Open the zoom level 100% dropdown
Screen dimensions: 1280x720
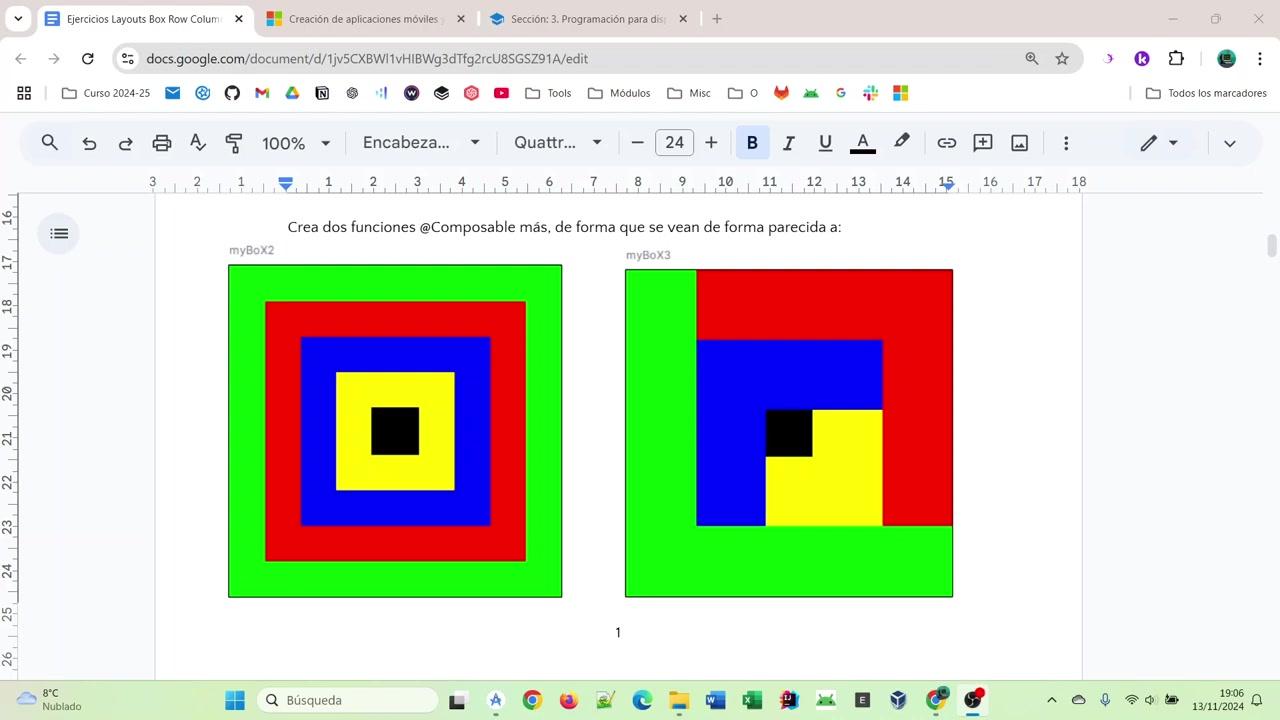(295, 143)
